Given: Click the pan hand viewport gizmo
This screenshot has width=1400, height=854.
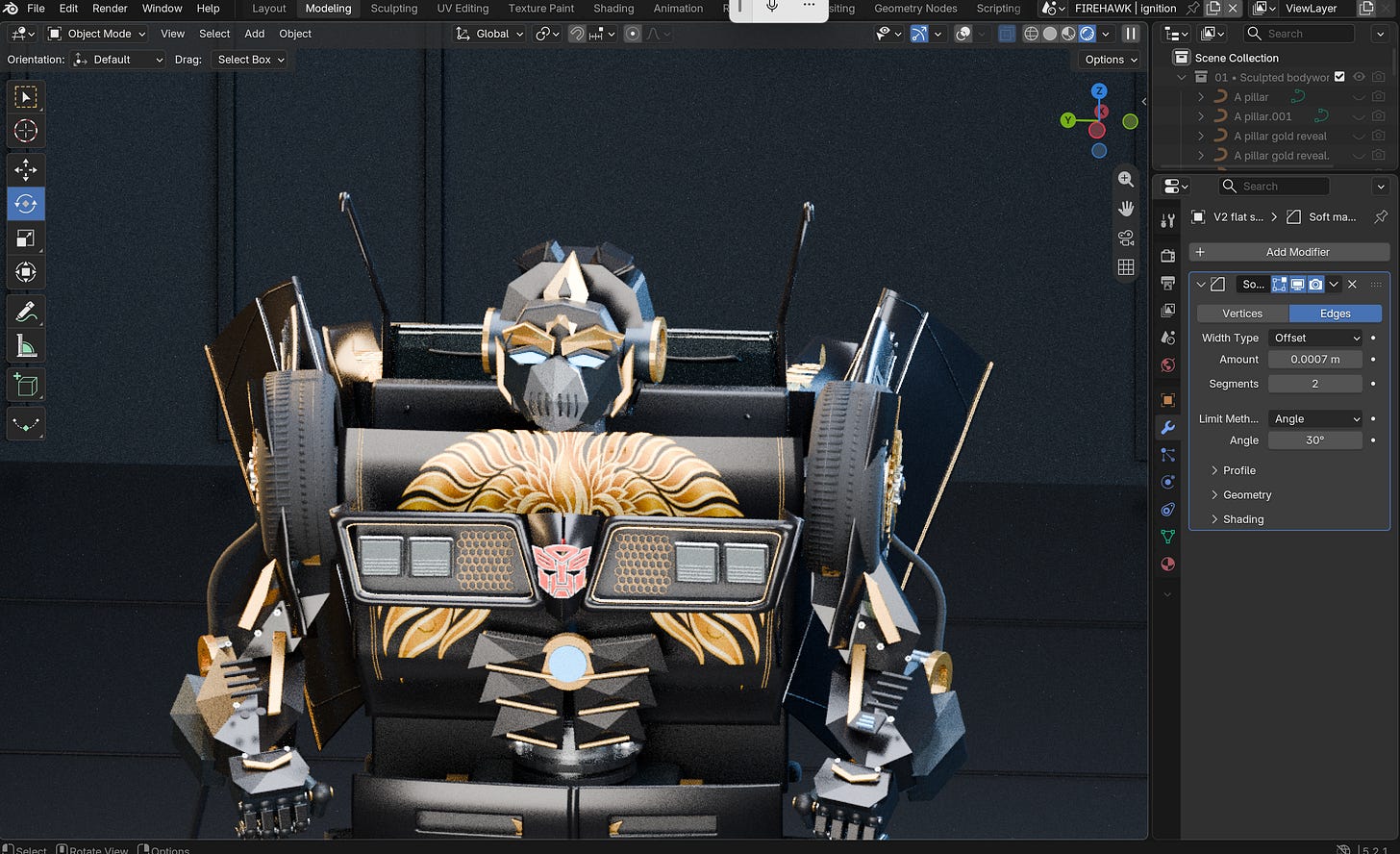Looking at the screenshot, I should pos(1126,209).
